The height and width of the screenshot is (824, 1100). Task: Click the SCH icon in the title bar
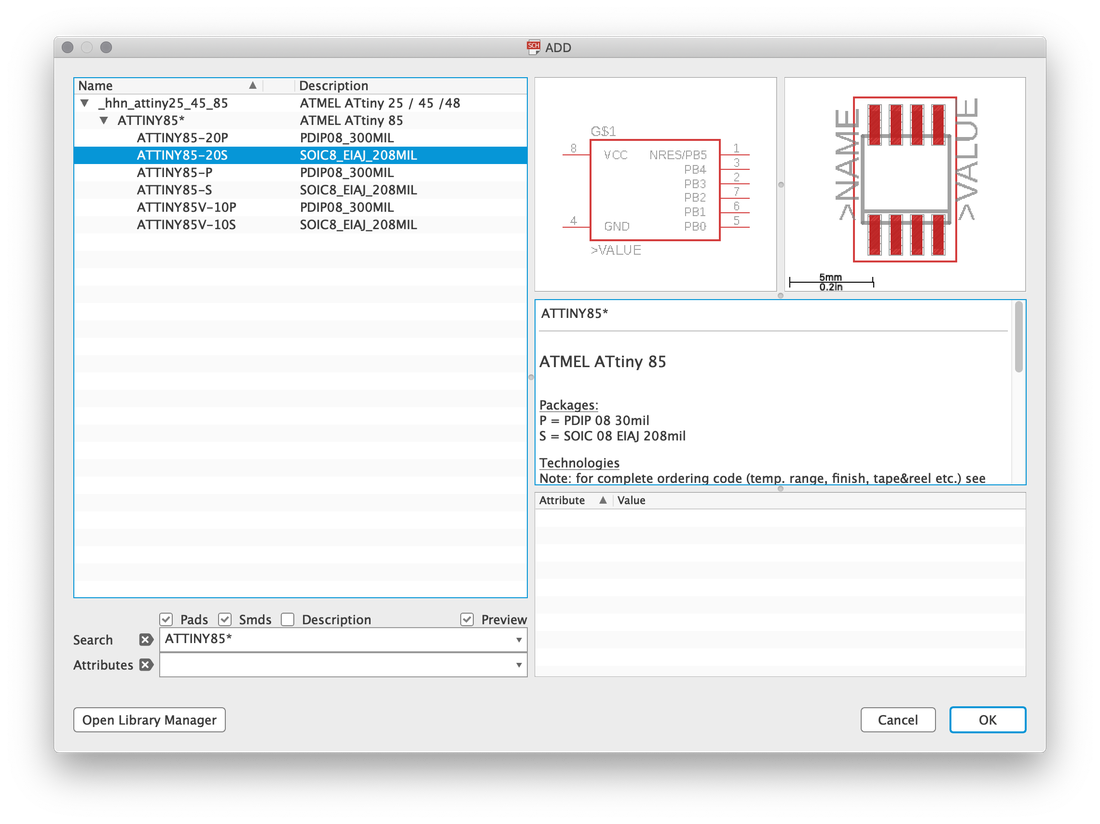[534, 47]
